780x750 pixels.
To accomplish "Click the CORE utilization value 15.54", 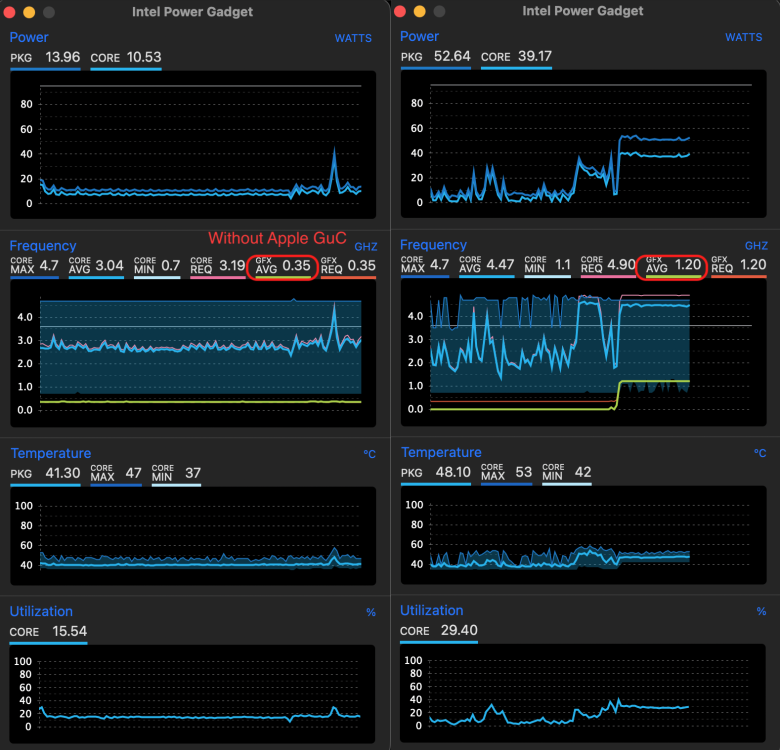I will click(x=70, y=631).
